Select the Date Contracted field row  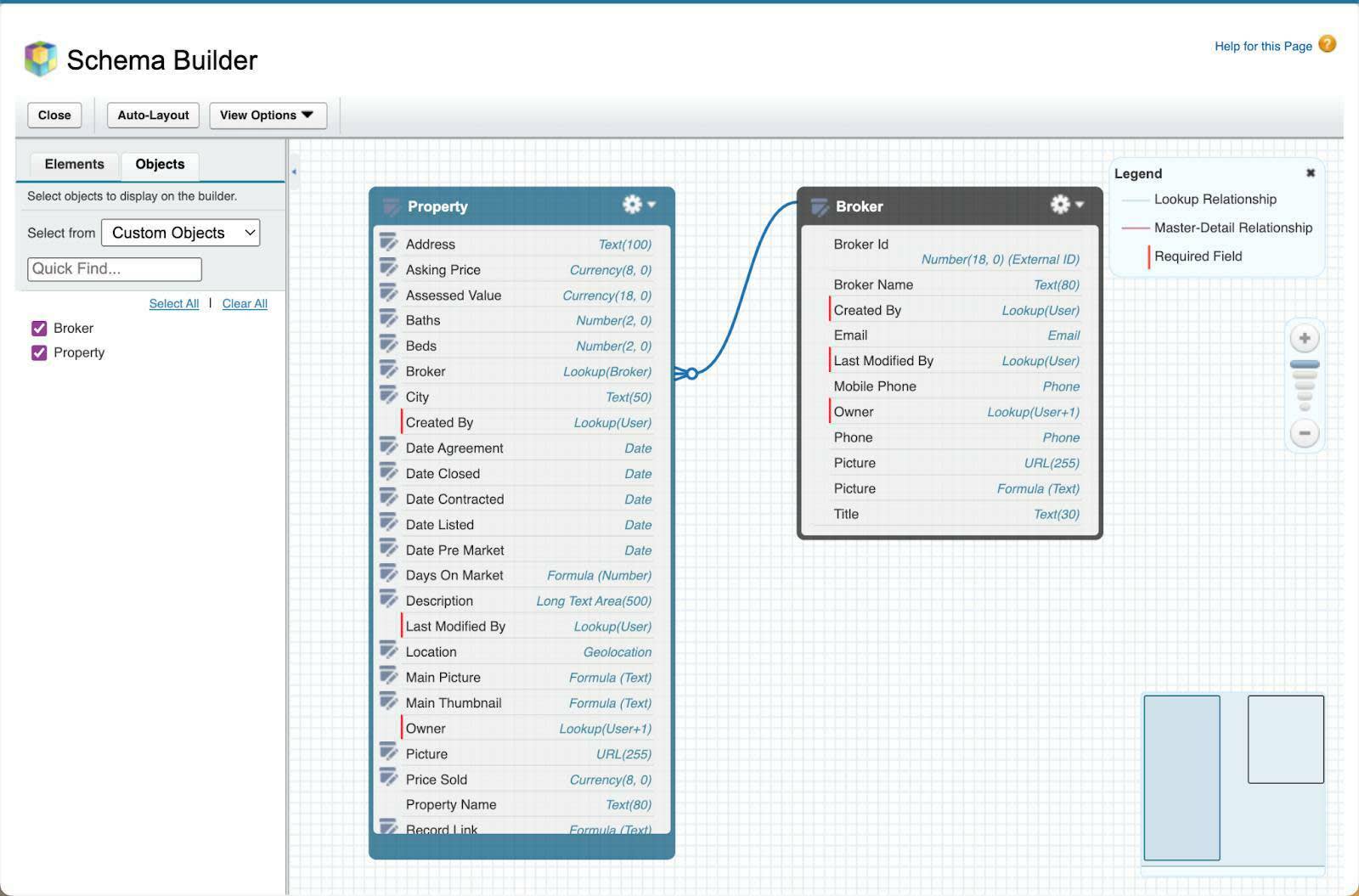pos(527,499)
